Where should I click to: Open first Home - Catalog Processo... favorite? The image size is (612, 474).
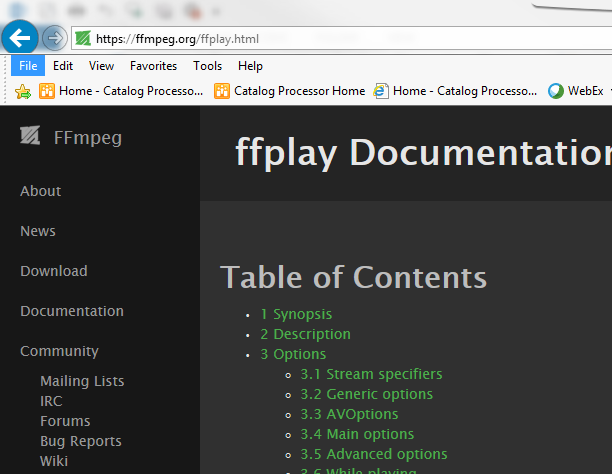click(x=121, y=91)
